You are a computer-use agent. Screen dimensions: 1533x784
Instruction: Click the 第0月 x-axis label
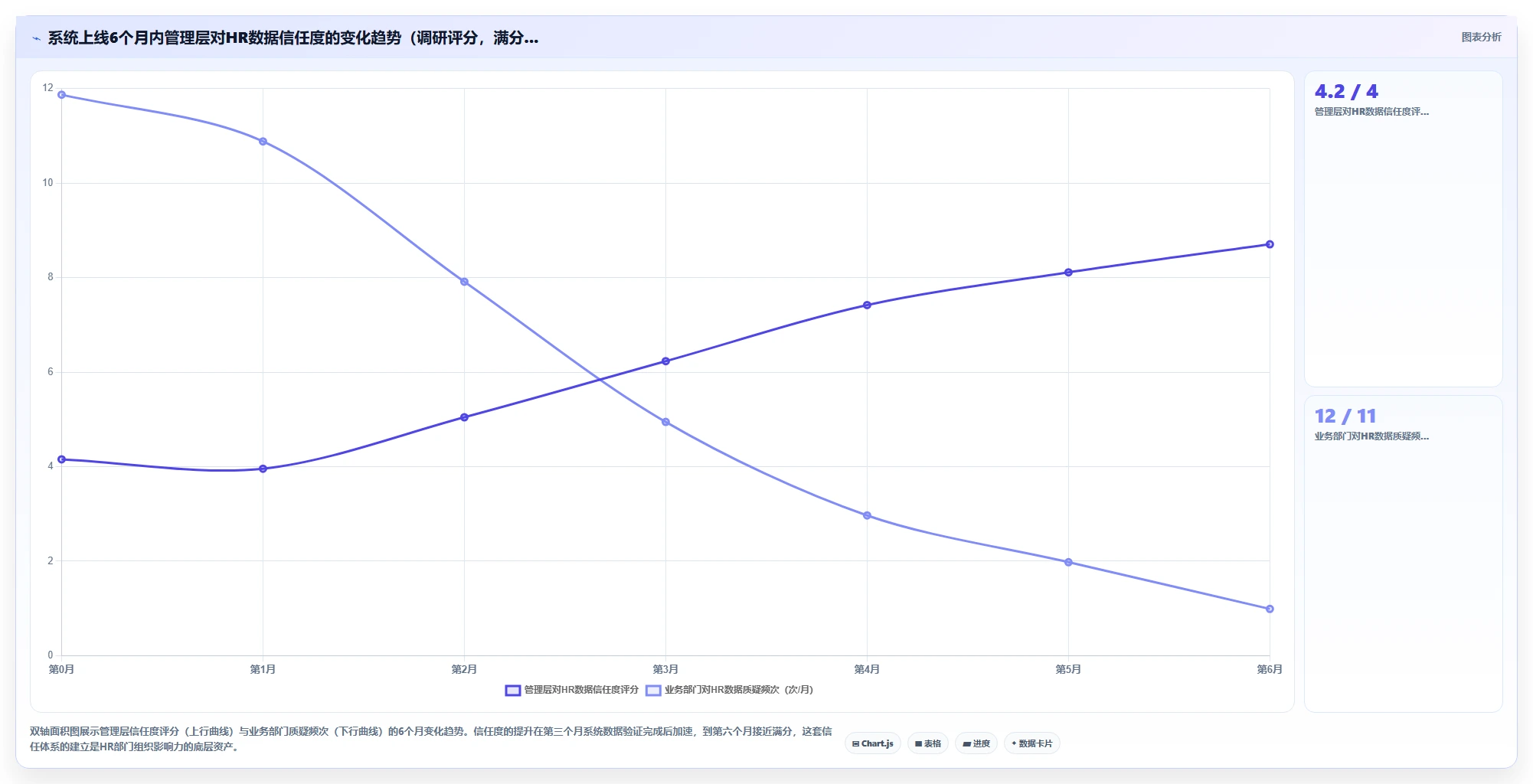coord(61,669)
